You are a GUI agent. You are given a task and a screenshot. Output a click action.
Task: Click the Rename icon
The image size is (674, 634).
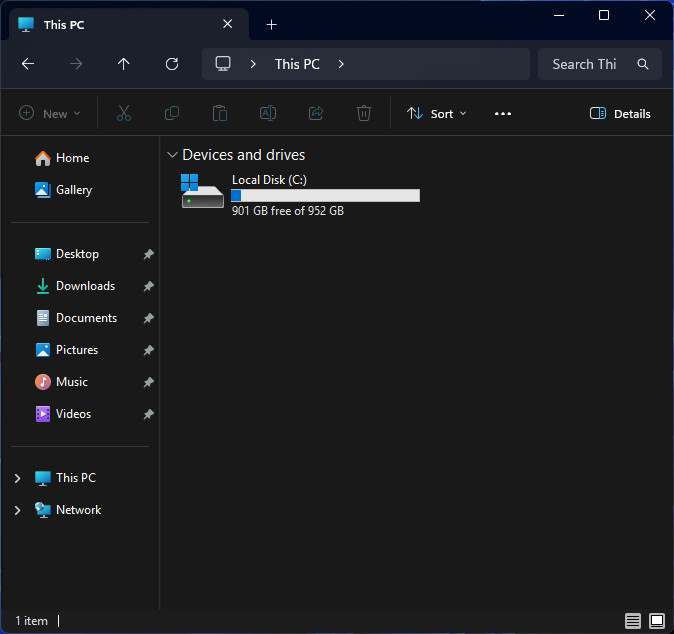point(268,113)
